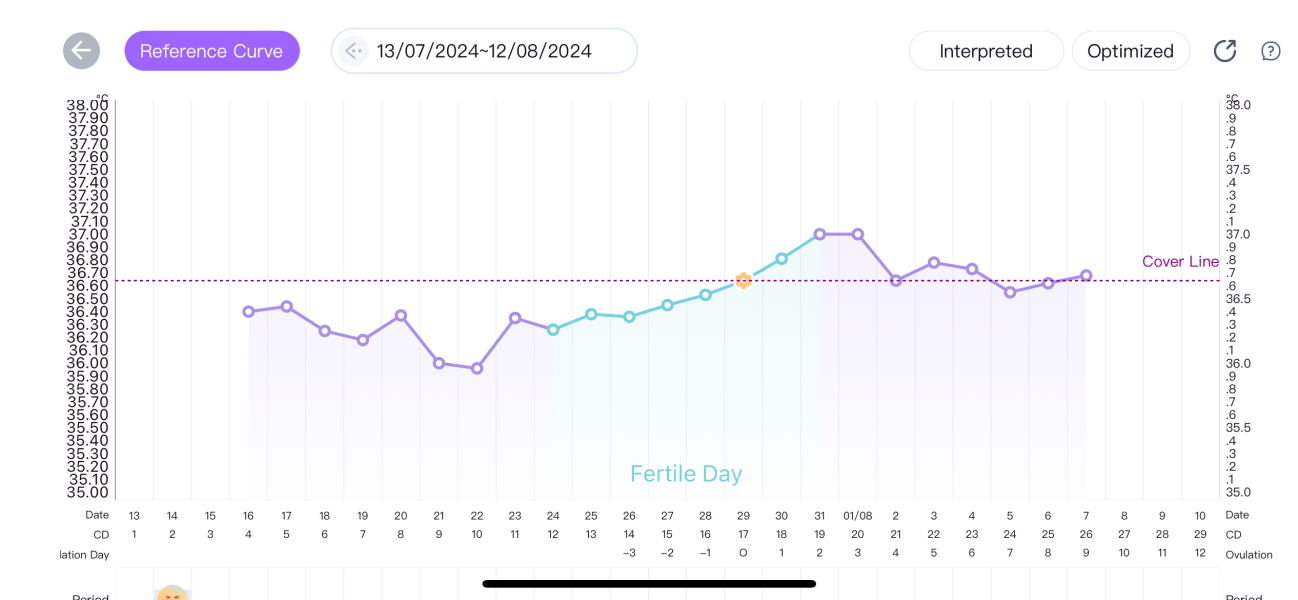Open the 13/07/2024~12/08/2024 date range selector

483,50
